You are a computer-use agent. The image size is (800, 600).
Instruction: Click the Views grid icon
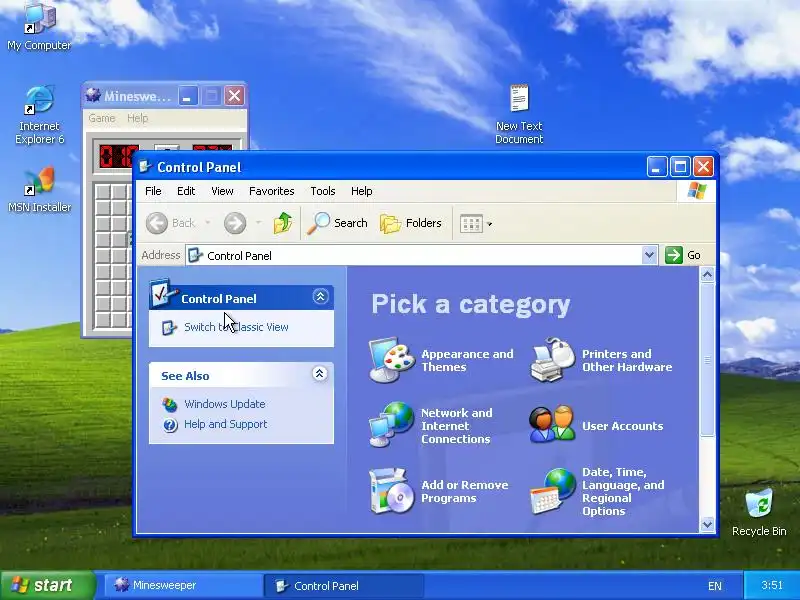[x=471, y=223]
